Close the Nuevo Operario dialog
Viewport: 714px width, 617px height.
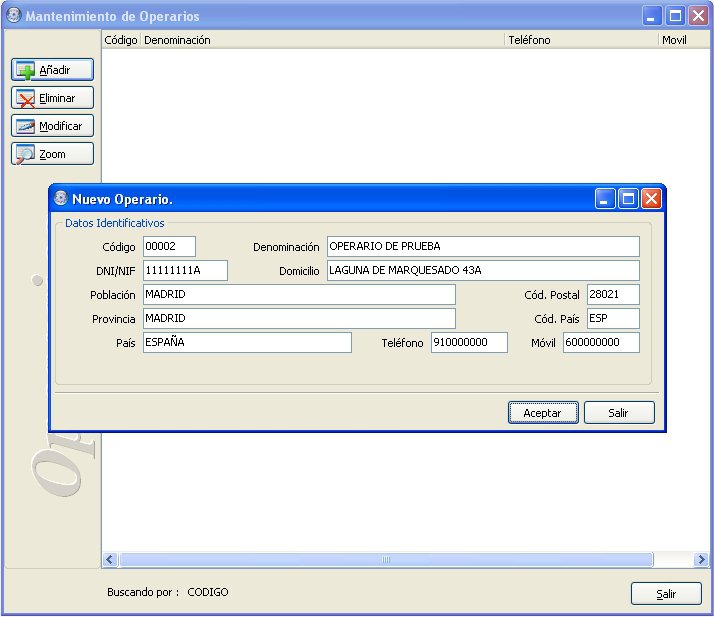pyautogui.click(x=652, y=199)
